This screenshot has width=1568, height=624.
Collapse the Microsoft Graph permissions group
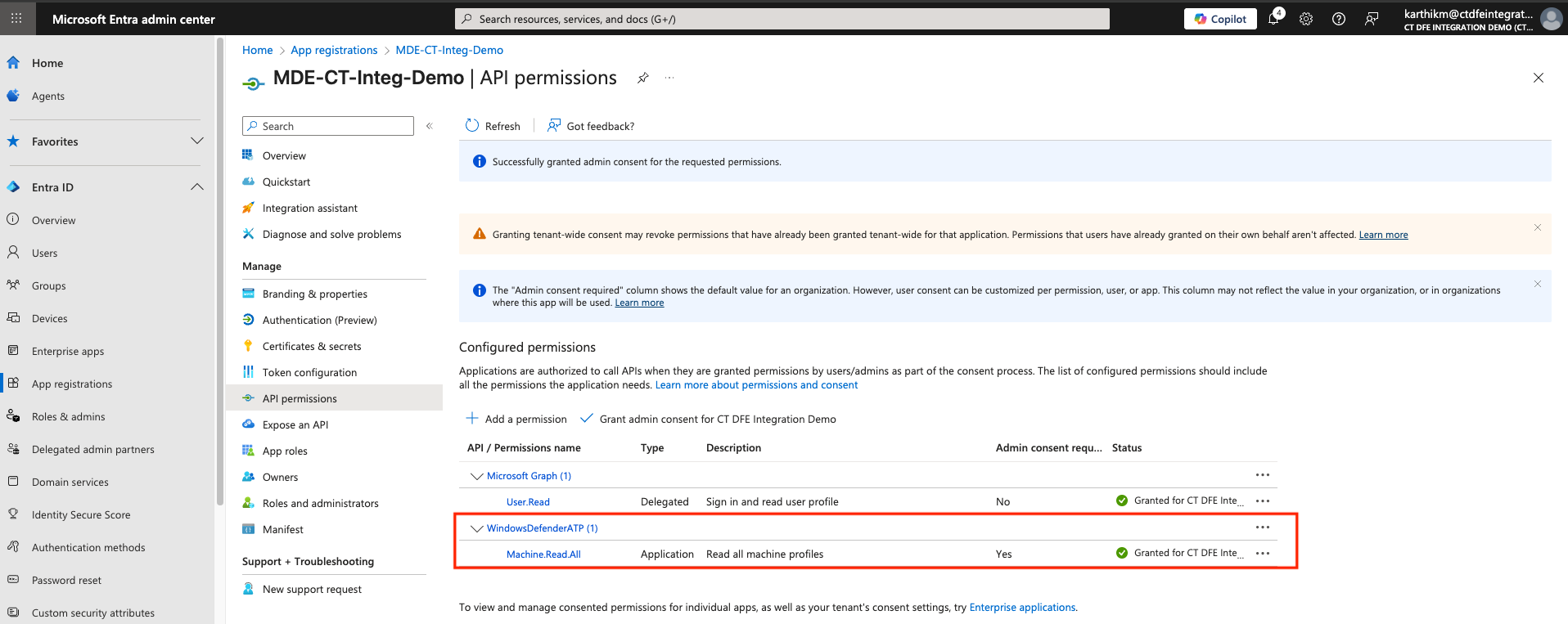476,476
